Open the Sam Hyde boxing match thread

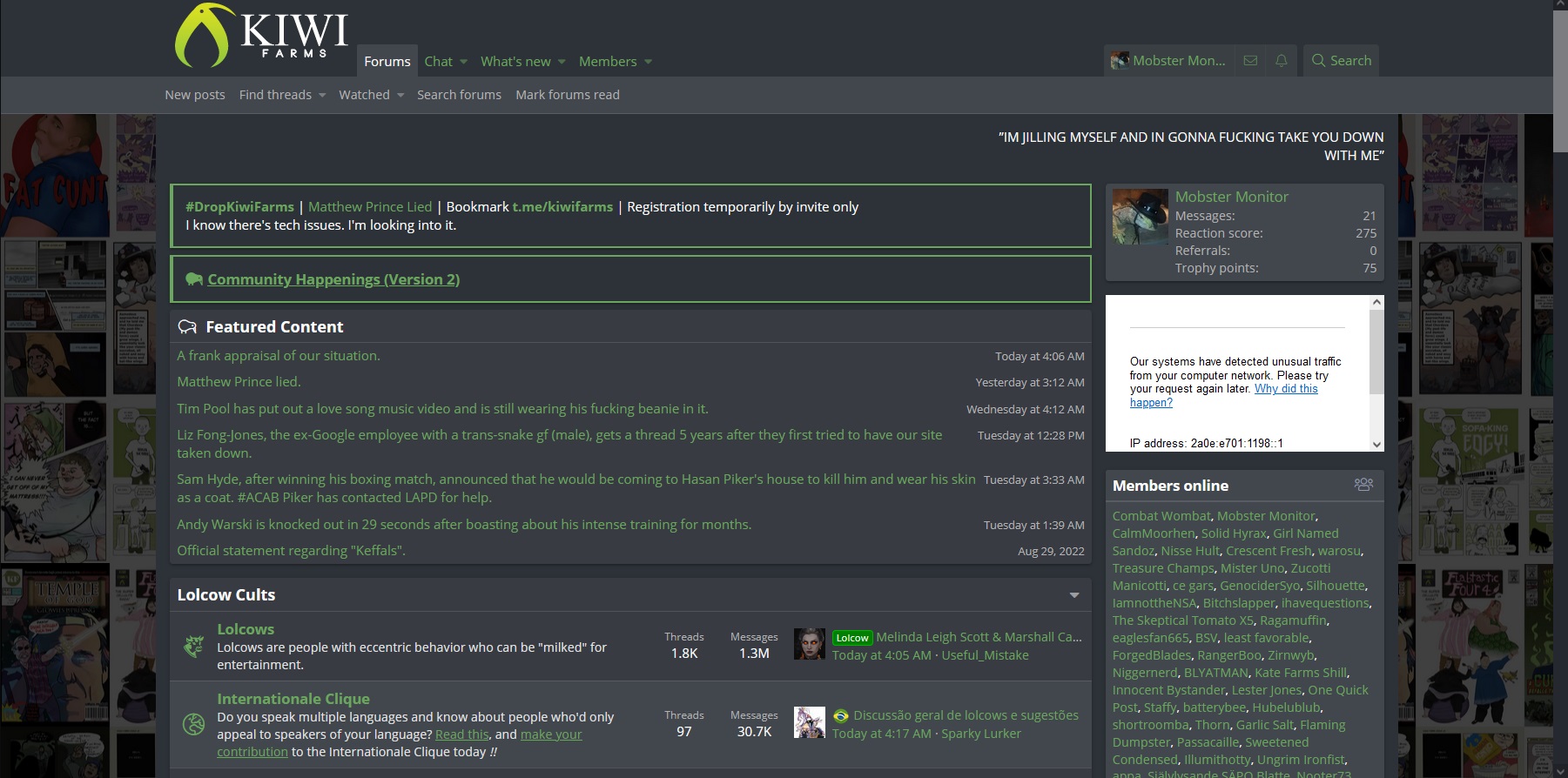(575, 488)
